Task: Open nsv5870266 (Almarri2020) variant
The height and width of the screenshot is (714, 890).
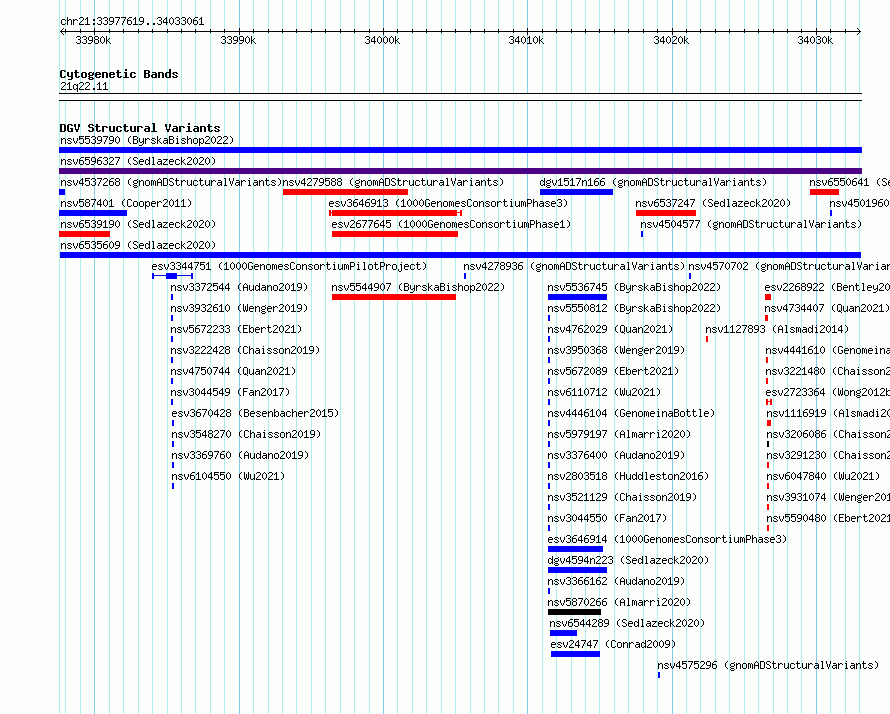Action: (619, 602)
